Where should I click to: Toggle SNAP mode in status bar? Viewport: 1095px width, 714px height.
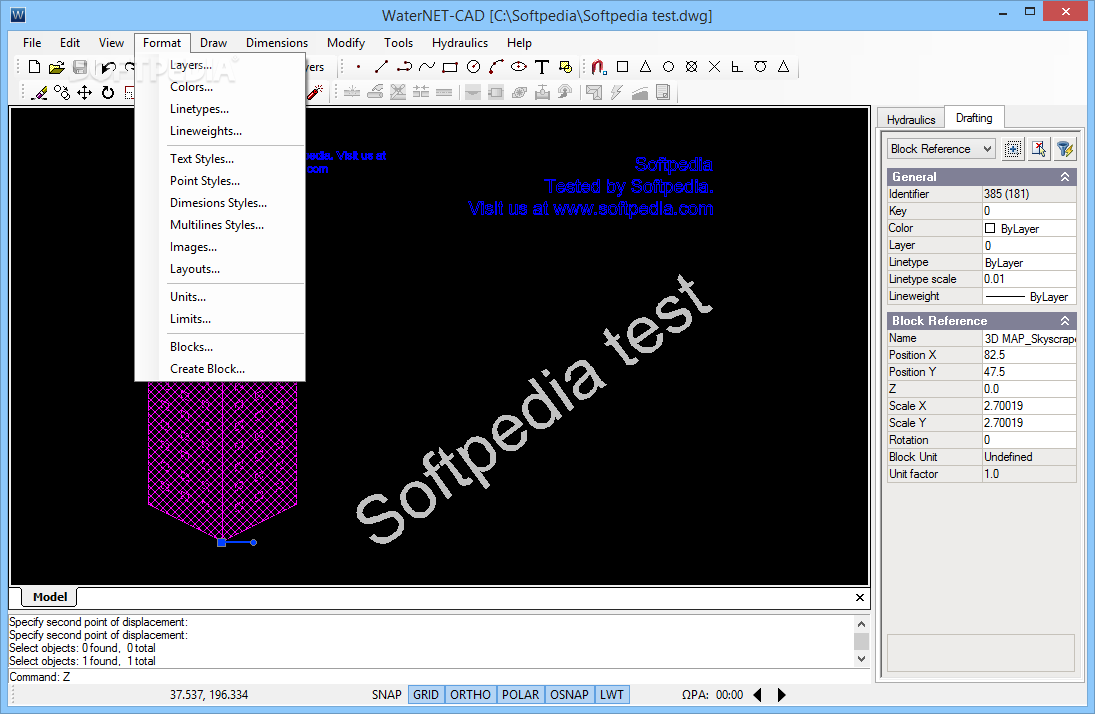386,694
